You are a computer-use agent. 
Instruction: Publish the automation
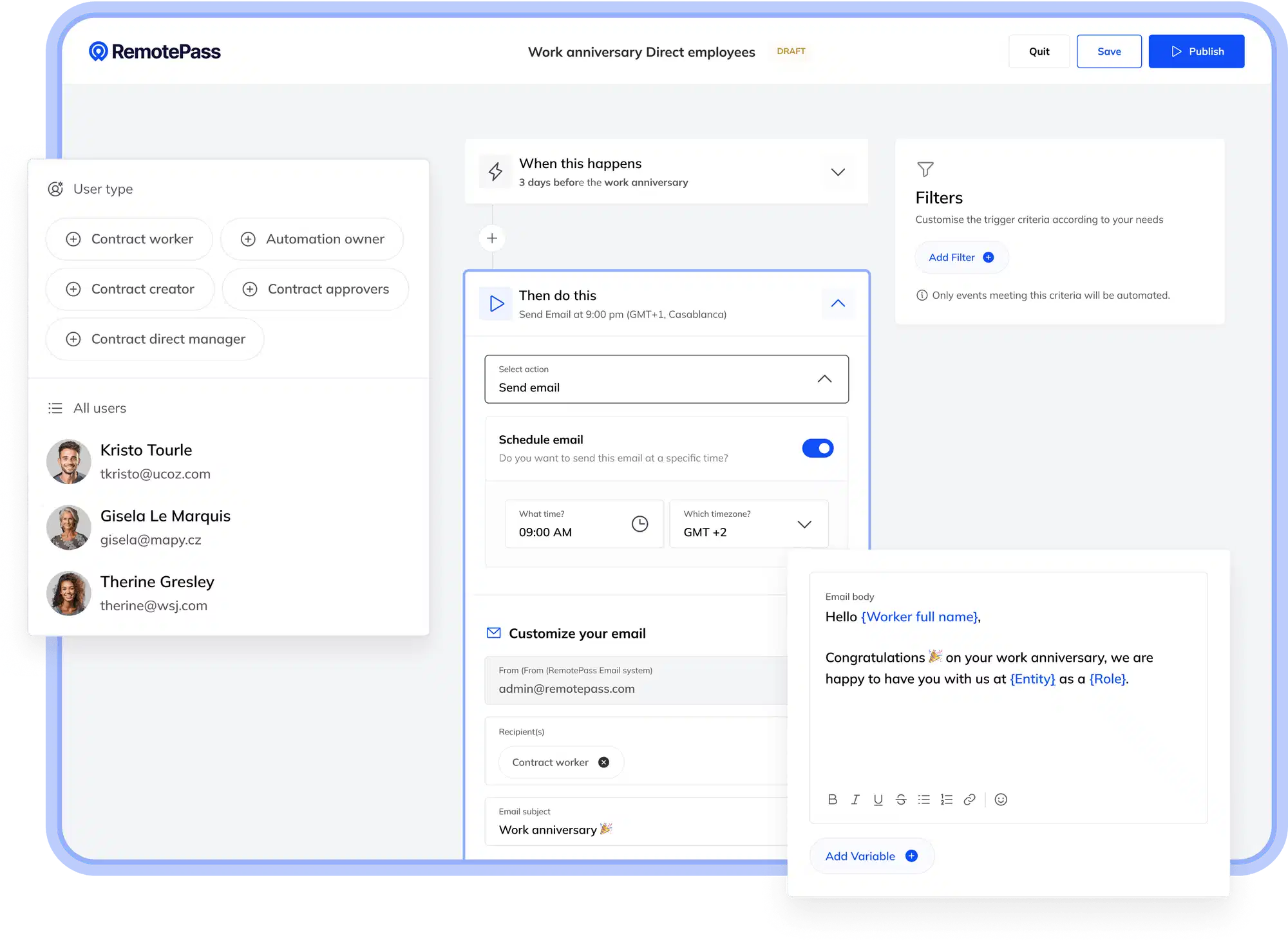(x=1197, y=51)
